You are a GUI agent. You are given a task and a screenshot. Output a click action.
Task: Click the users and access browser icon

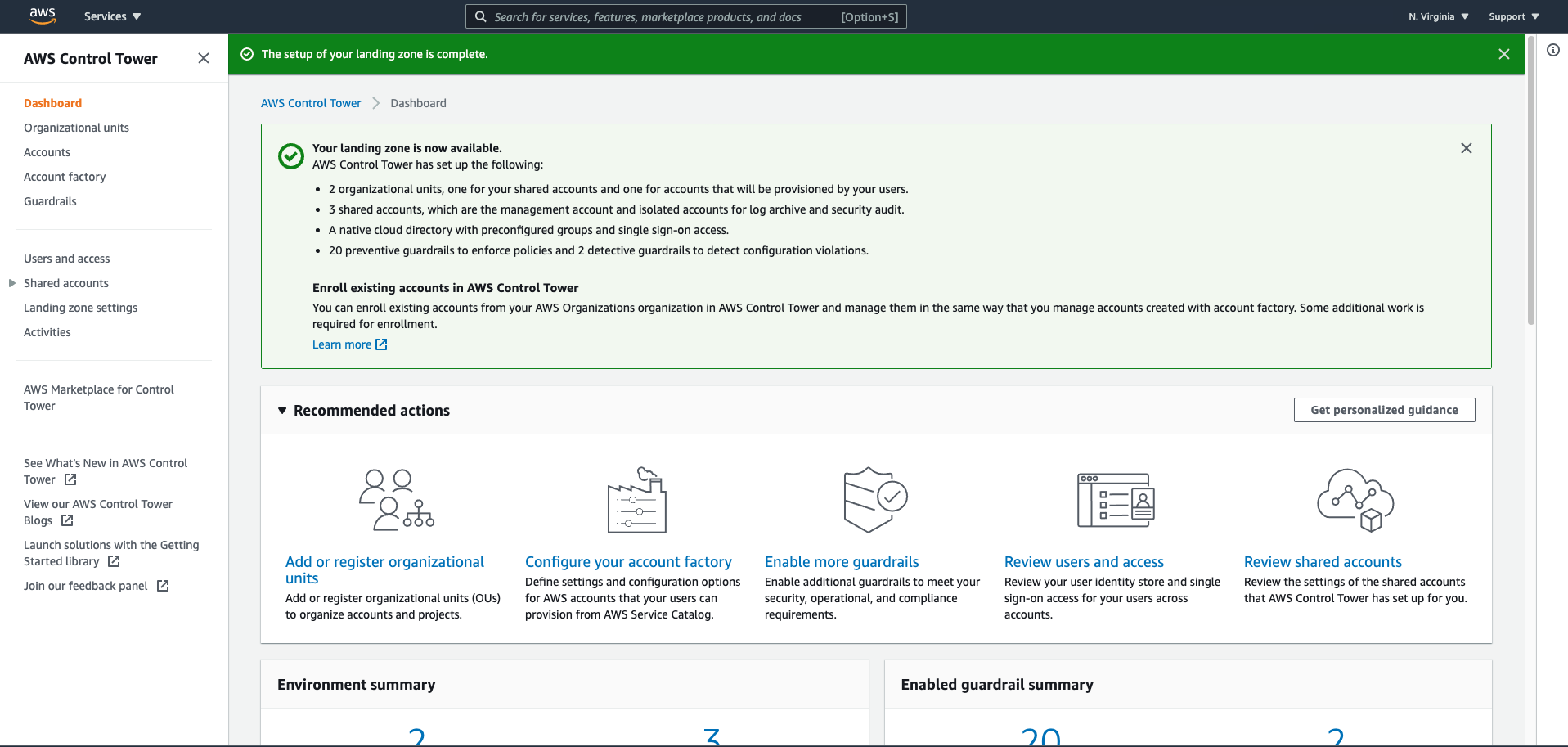(1116, 500)
